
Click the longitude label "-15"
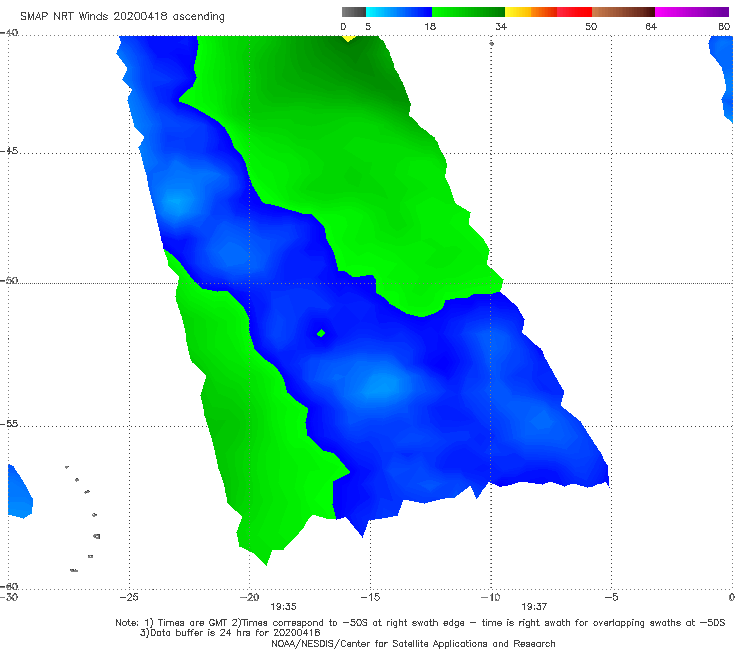click(370, 597)
